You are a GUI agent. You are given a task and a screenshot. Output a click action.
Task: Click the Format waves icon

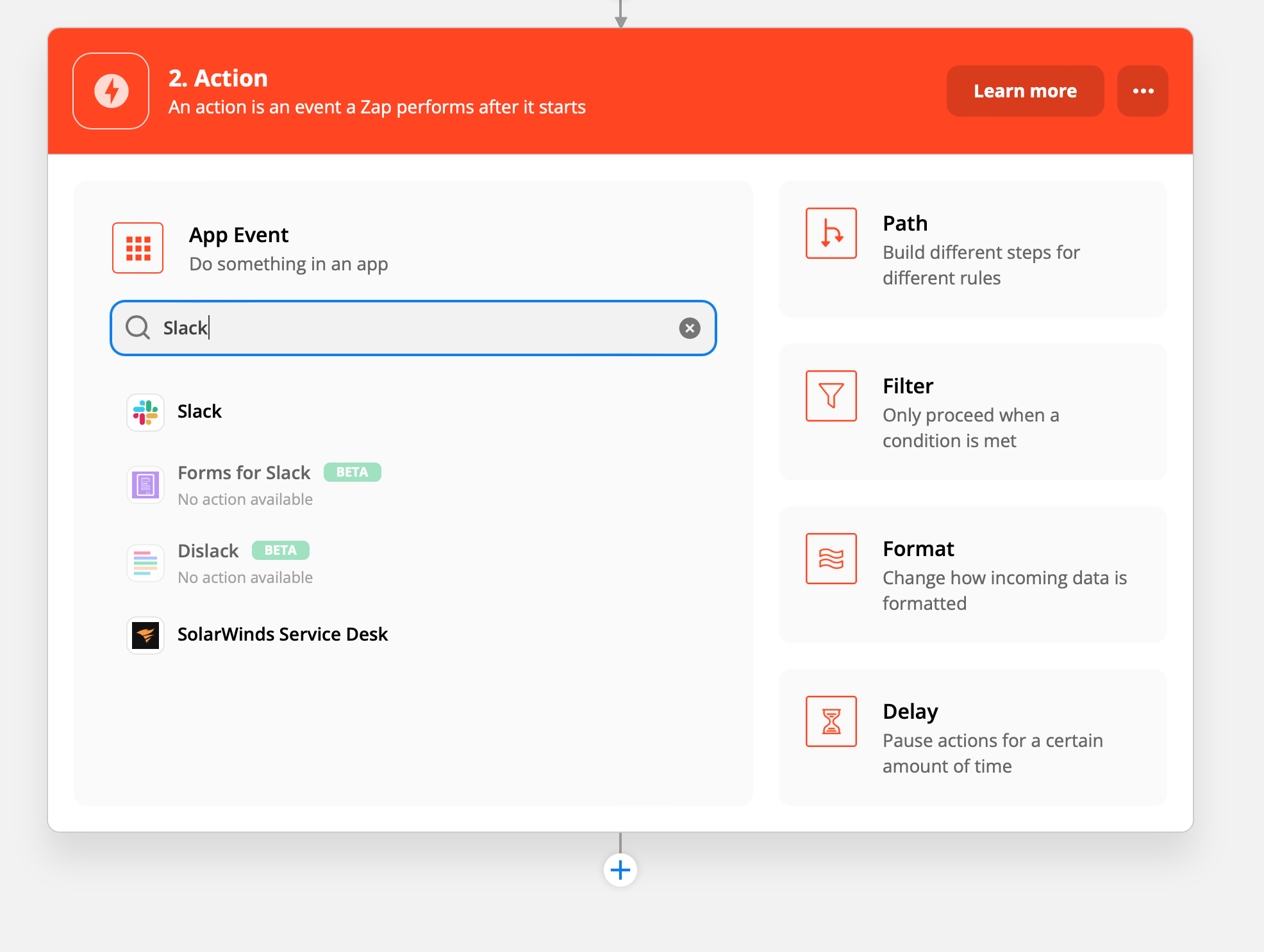coord(831,559)
